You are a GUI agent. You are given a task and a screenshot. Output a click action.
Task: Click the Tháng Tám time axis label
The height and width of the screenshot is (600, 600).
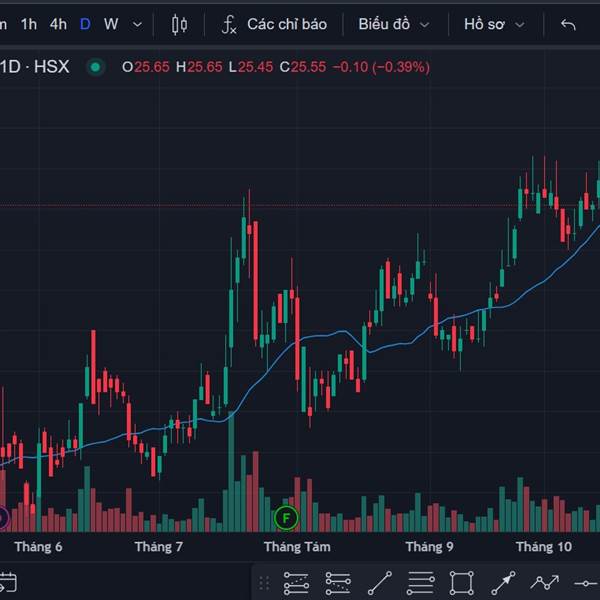(x=297, y=547)
